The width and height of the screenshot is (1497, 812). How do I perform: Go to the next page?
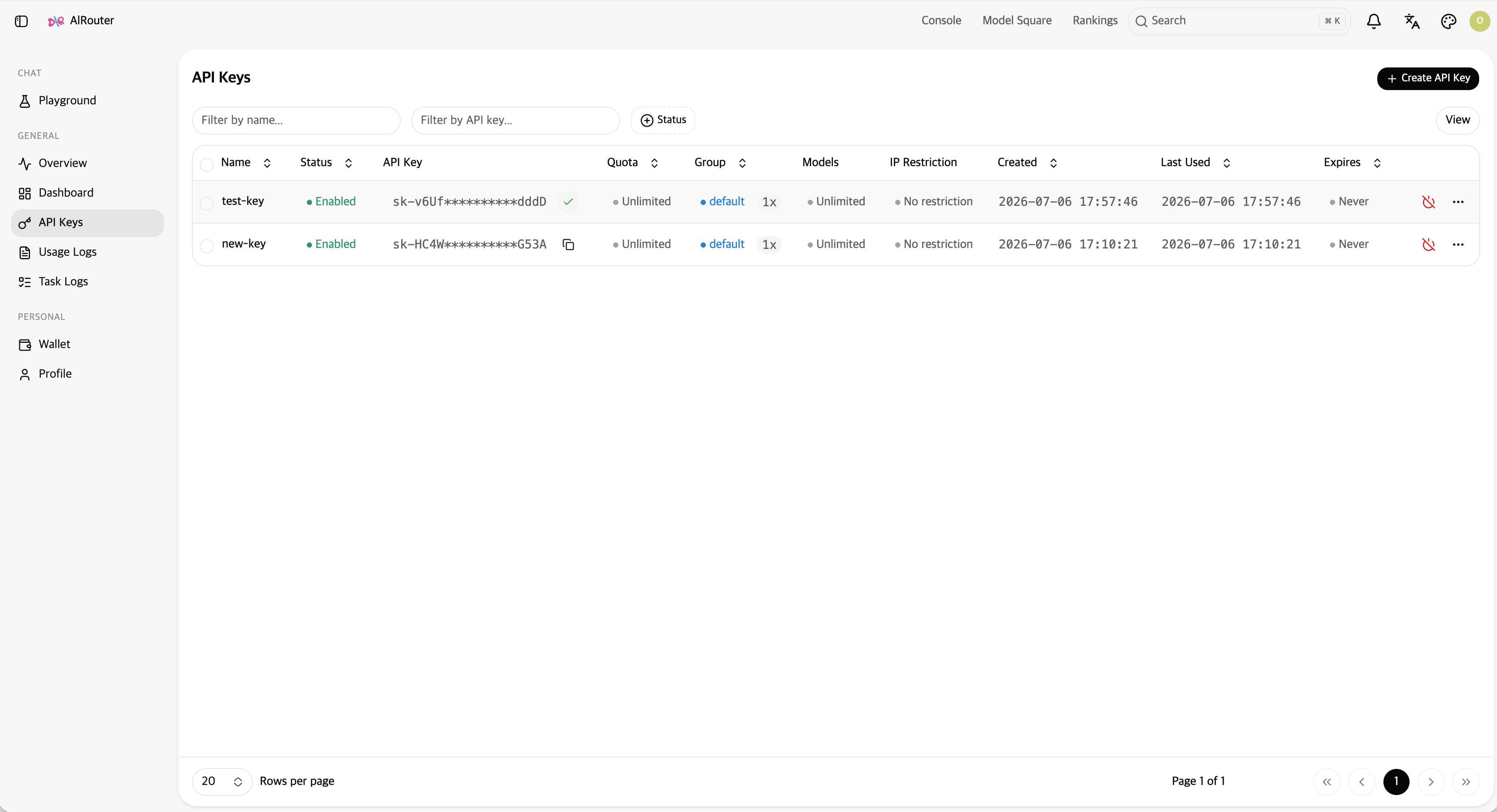click(x=1431, y=782)
